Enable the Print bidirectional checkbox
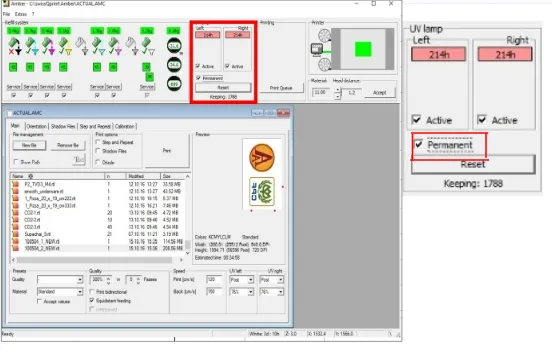 click(92, 292)
